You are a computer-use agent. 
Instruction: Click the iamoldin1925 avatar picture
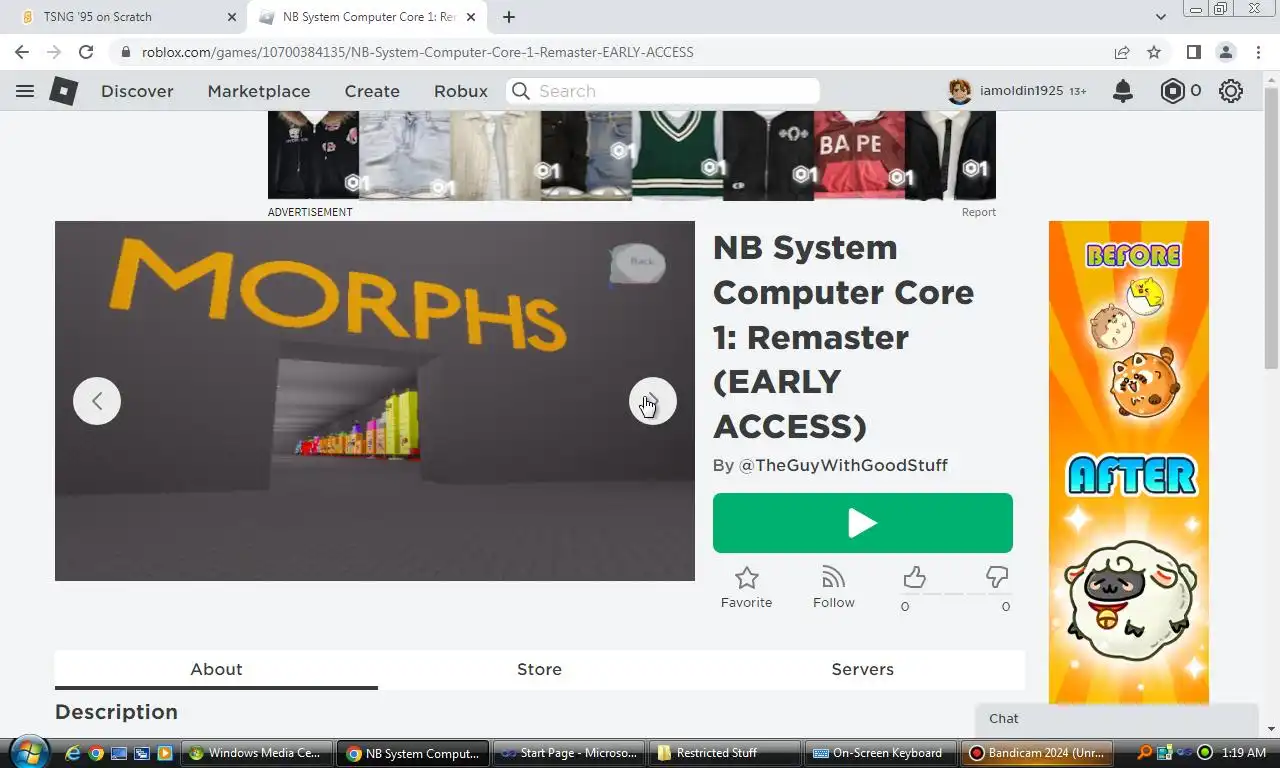[x=960, y=91]
